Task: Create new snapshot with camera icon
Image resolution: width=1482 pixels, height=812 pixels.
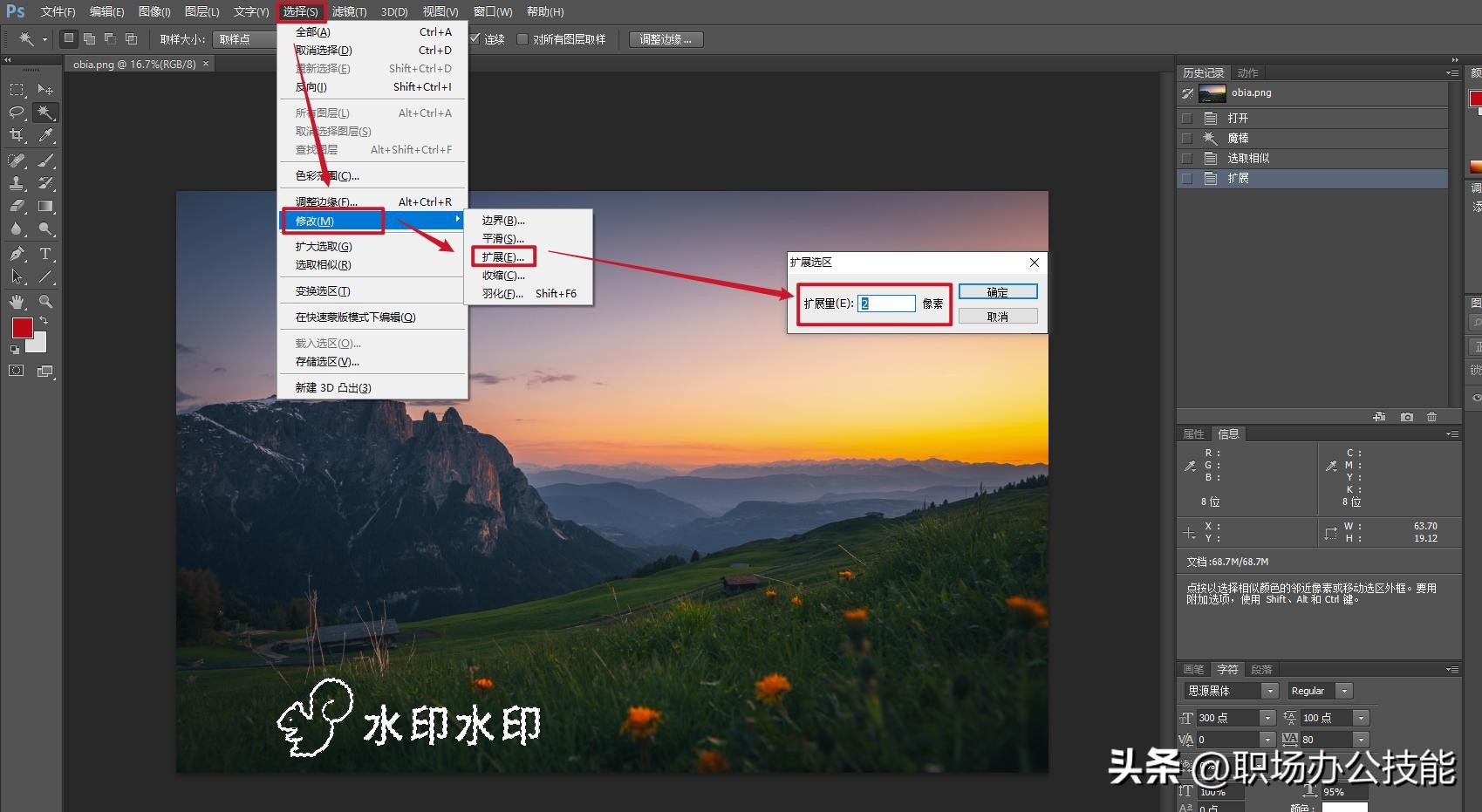Action: (1406, 417)
